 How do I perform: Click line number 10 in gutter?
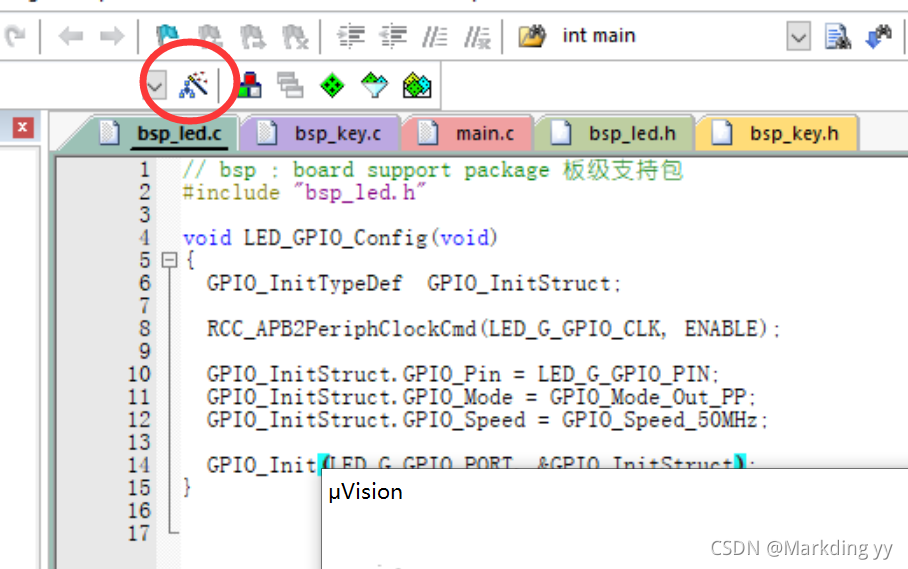(x=139, y=375)
